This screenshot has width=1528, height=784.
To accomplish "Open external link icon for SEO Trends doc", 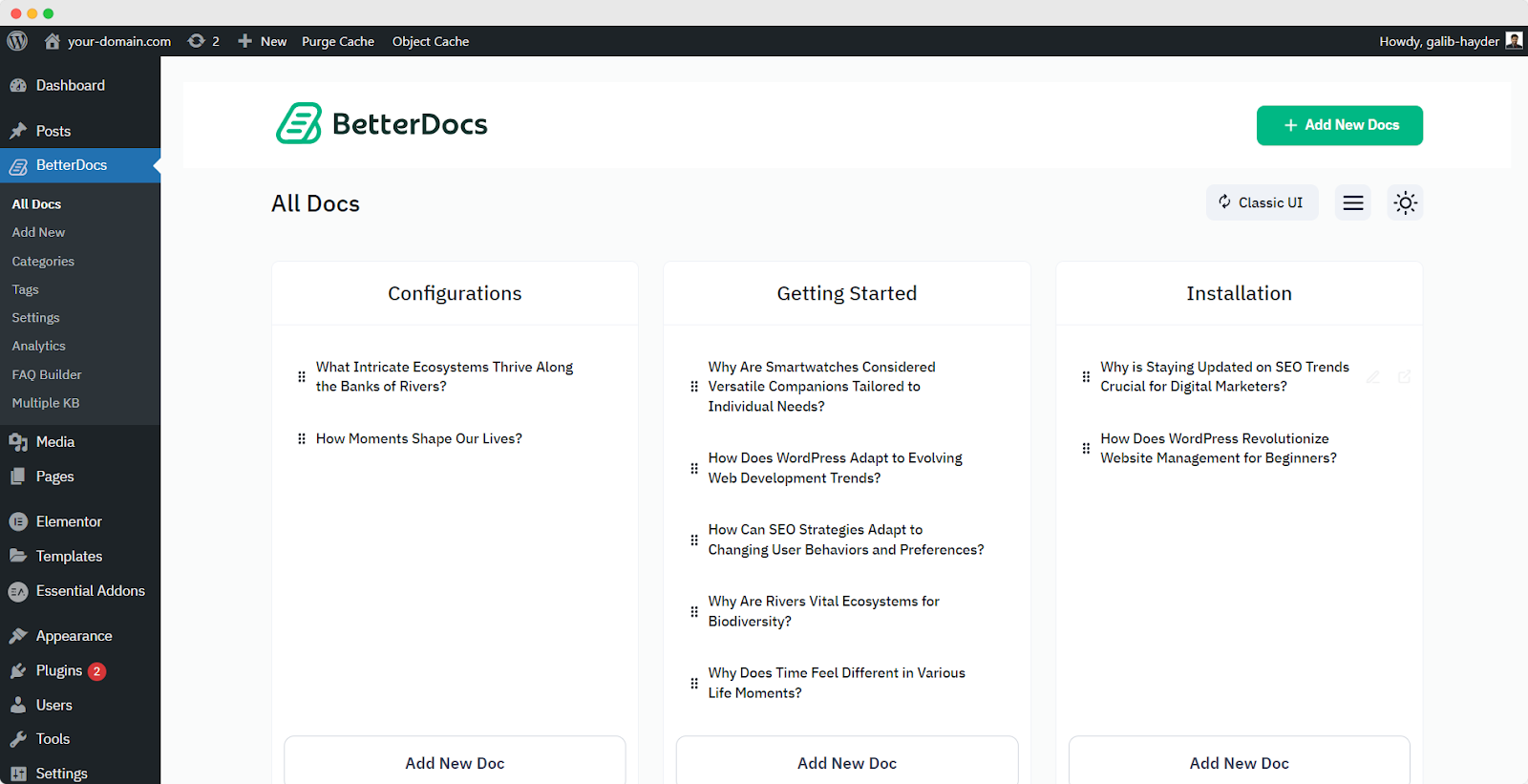I will coord(1404,377).
